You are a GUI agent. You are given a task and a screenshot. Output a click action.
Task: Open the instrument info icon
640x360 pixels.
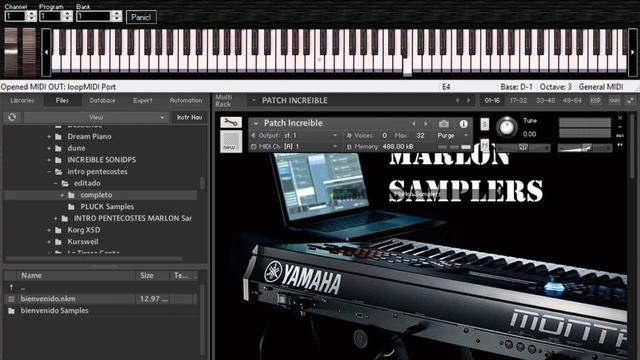coord(463,123)
